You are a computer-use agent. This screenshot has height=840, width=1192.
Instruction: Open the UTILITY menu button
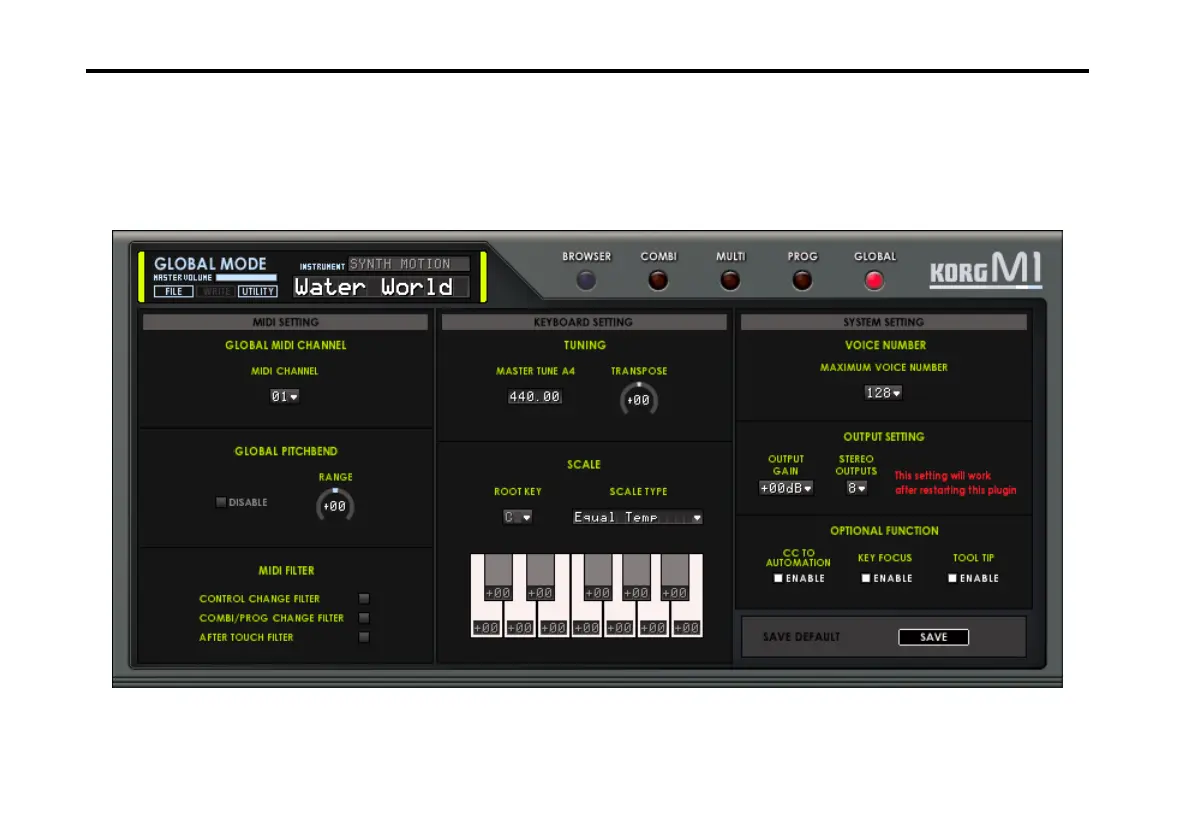(258, 291)
